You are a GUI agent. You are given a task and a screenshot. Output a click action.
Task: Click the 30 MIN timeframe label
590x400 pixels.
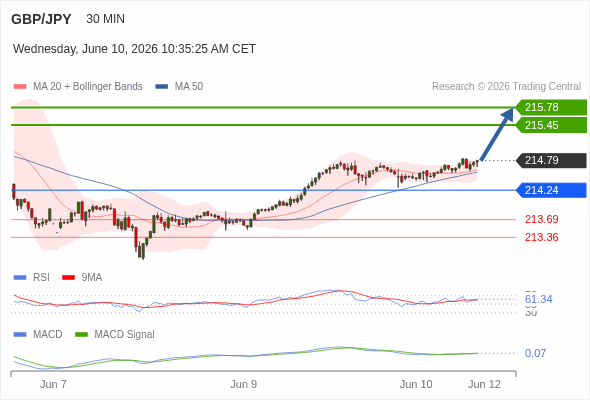(x=105, y=19)
